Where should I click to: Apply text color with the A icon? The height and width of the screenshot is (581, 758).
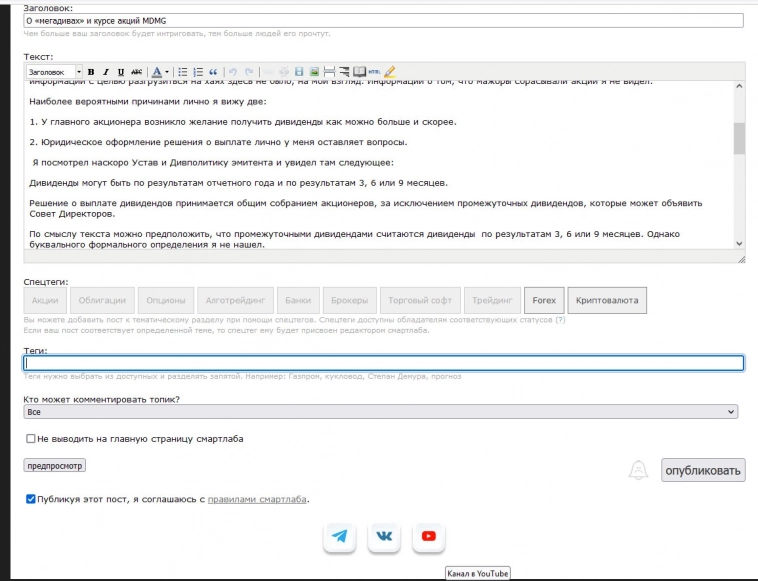[x=157, y=72]
